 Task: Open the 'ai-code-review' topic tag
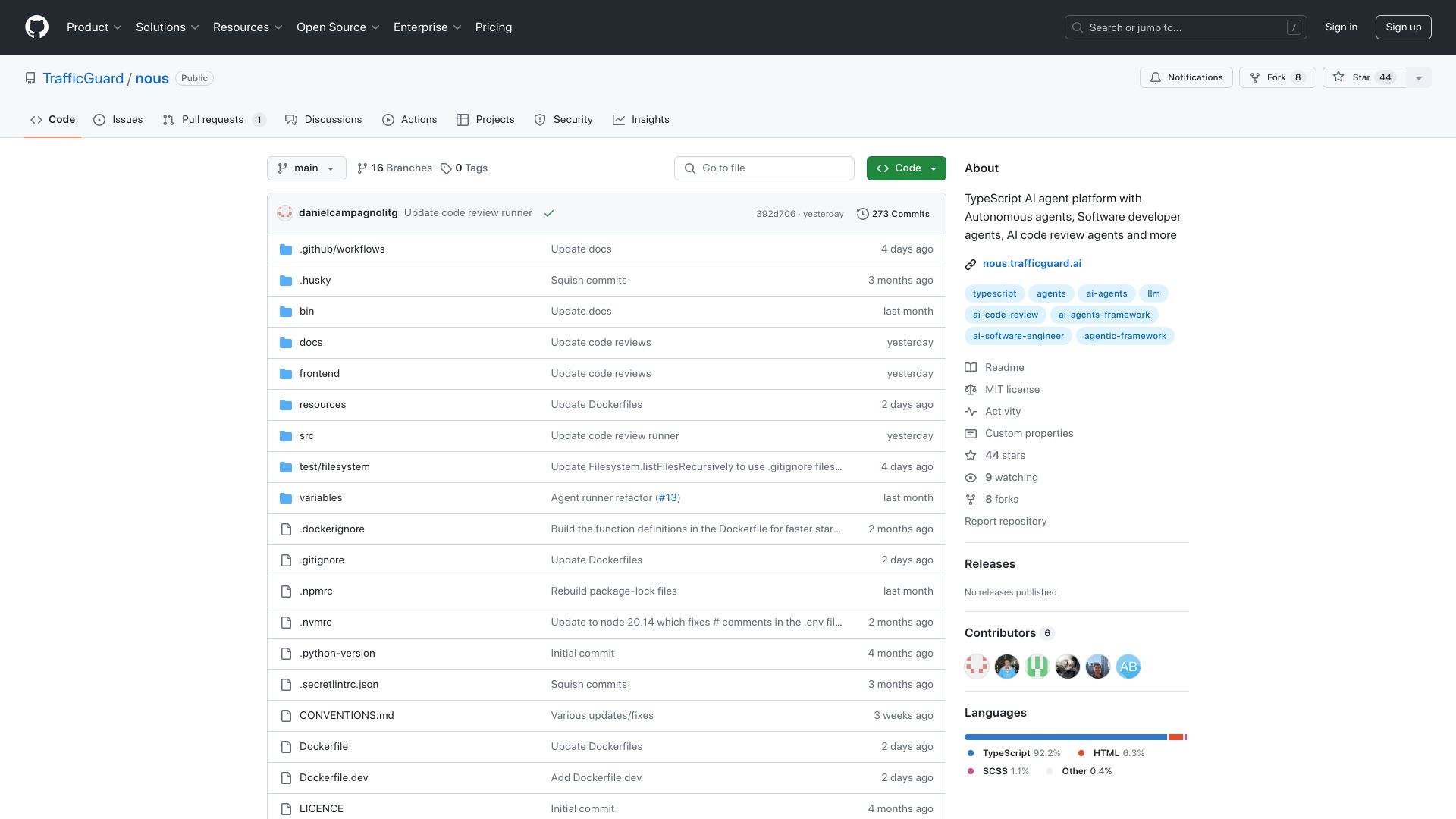pyautogui.click(x=1006, y=315)
